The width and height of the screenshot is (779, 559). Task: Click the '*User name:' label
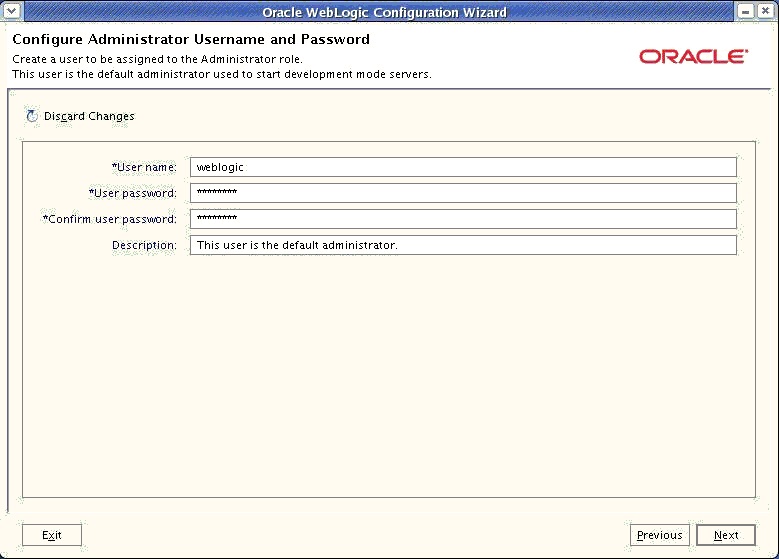(144, 167)
